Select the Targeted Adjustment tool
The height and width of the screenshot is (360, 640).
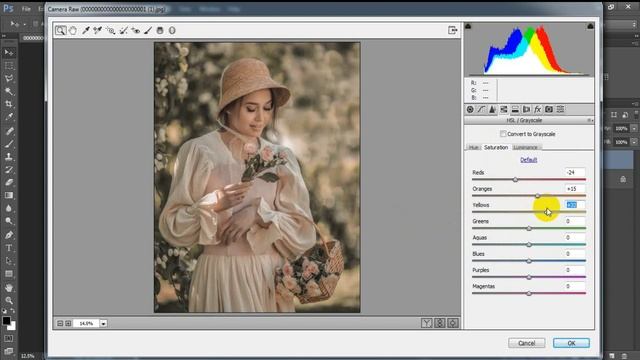click(x=110, y=30)
